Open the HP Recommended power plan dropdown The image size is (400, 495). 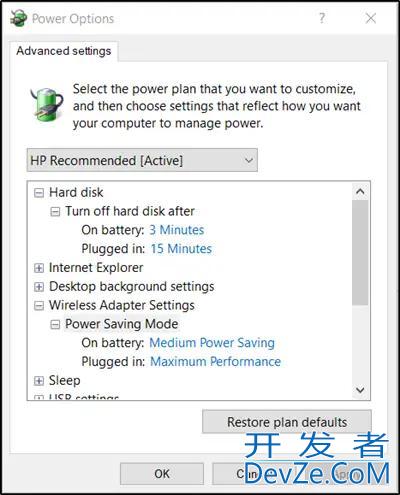tap(142, 160)
